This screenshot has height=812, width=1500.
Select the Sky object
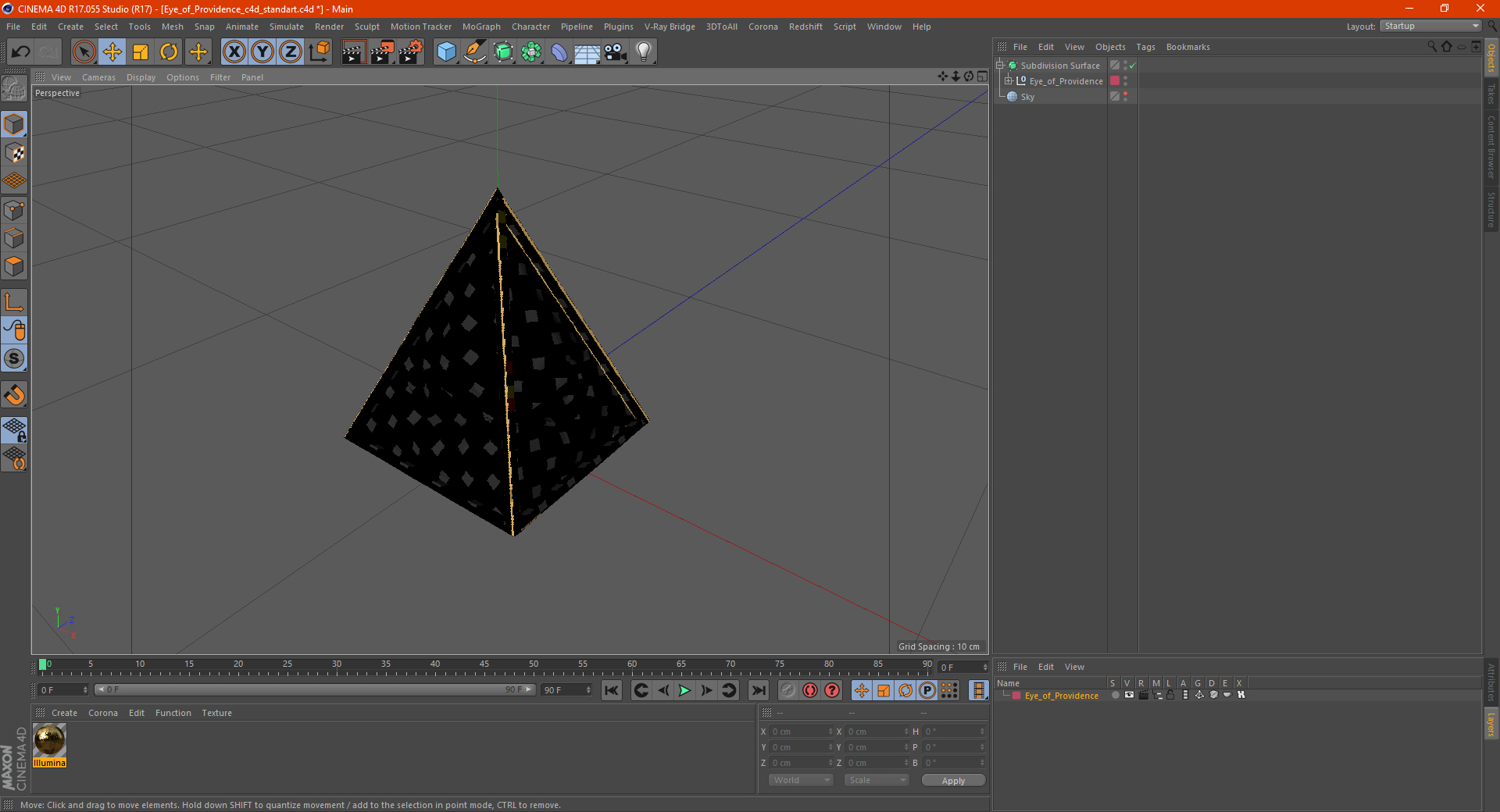tap(1027, 97)
